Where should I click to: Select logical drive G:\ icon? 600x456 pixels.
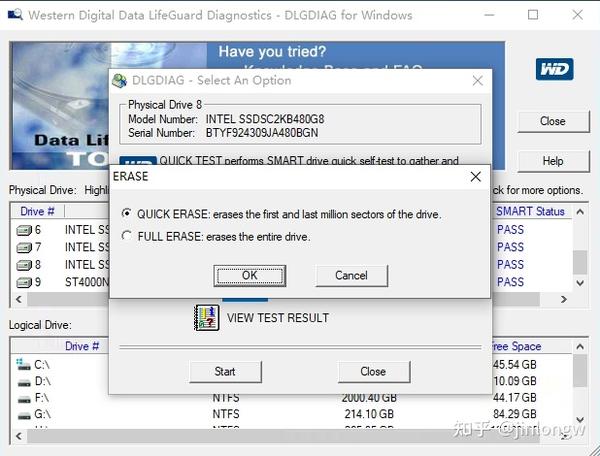[x=24, y=416]
